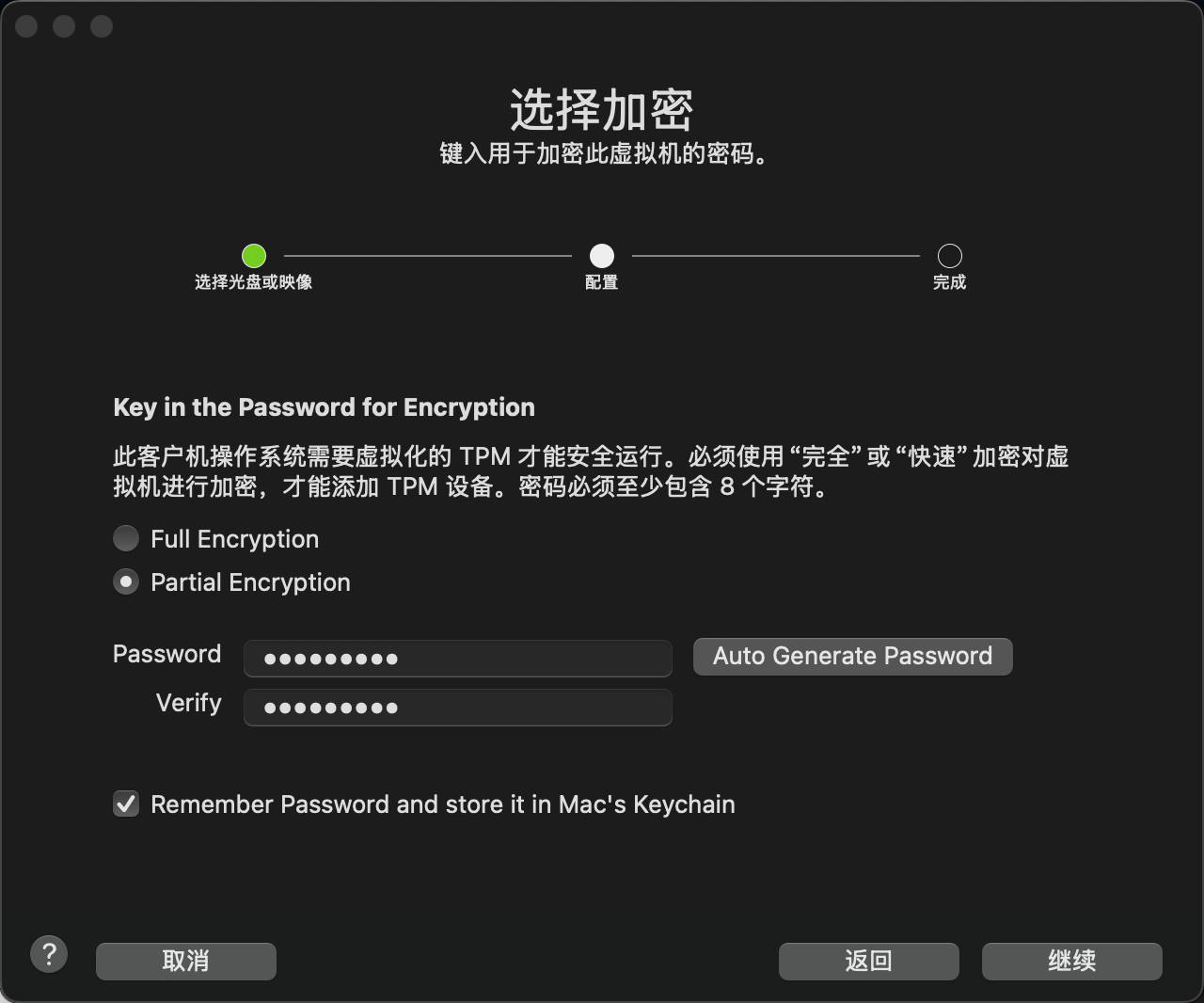Click the white 配置 step indicator circle

(x=602, y=256)
